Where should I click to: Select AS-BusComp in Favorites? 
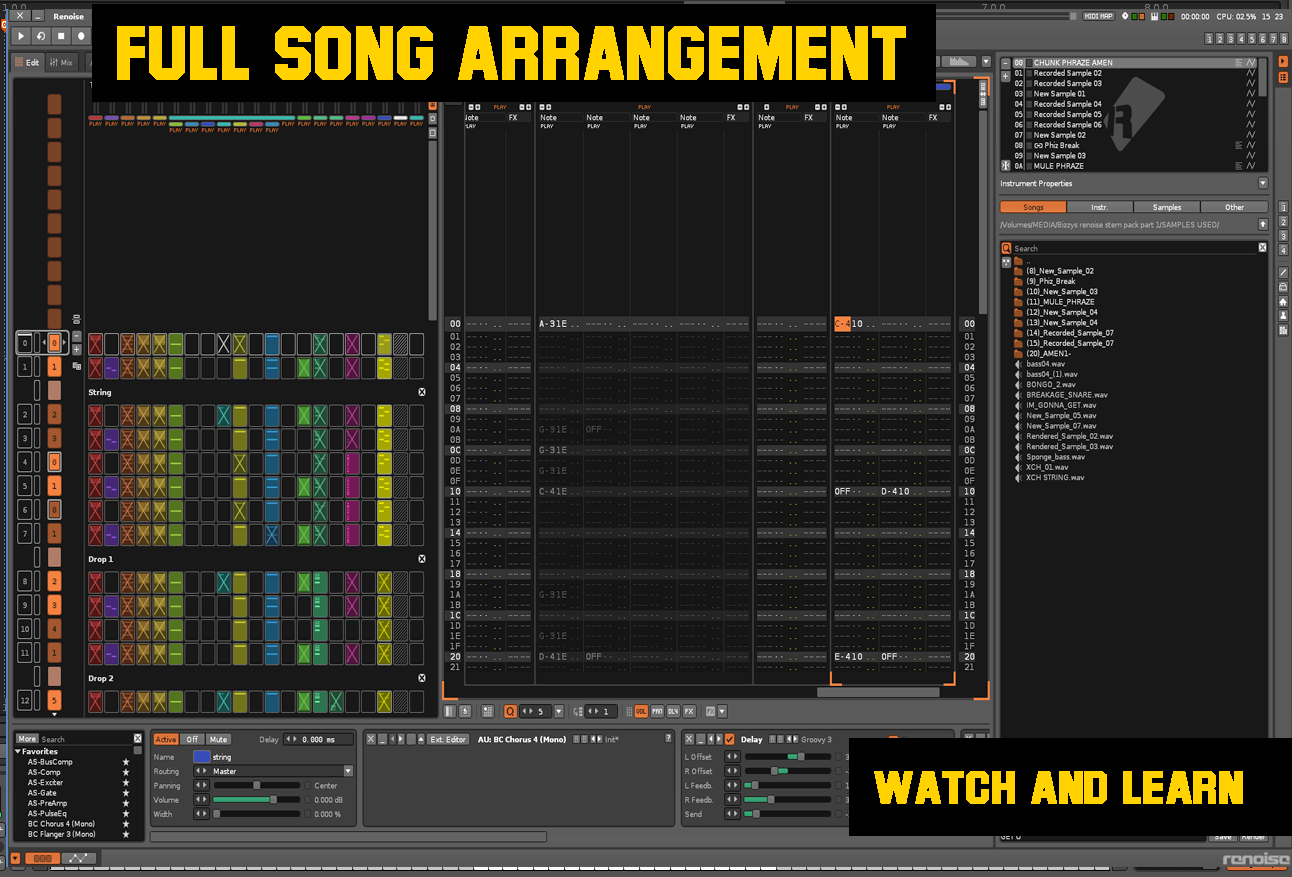(50, 762)
